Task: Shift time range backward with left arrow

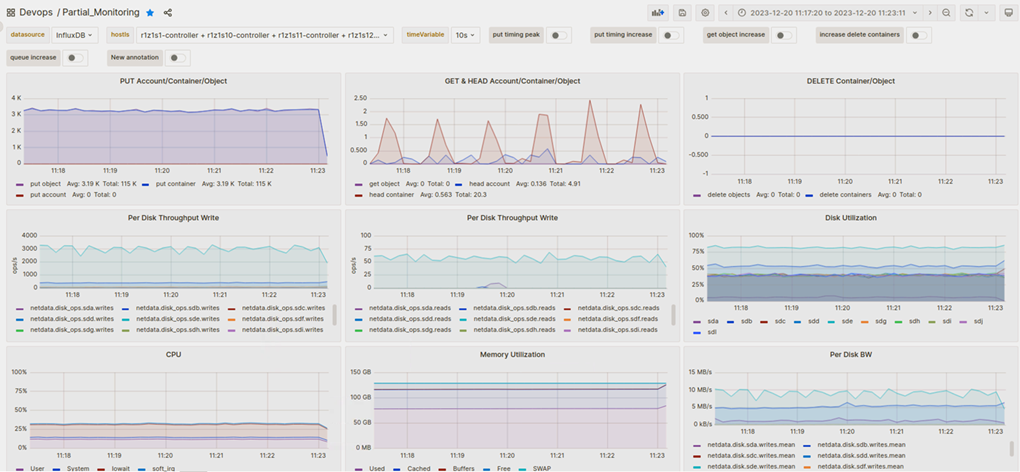Action: pos(726,12)
